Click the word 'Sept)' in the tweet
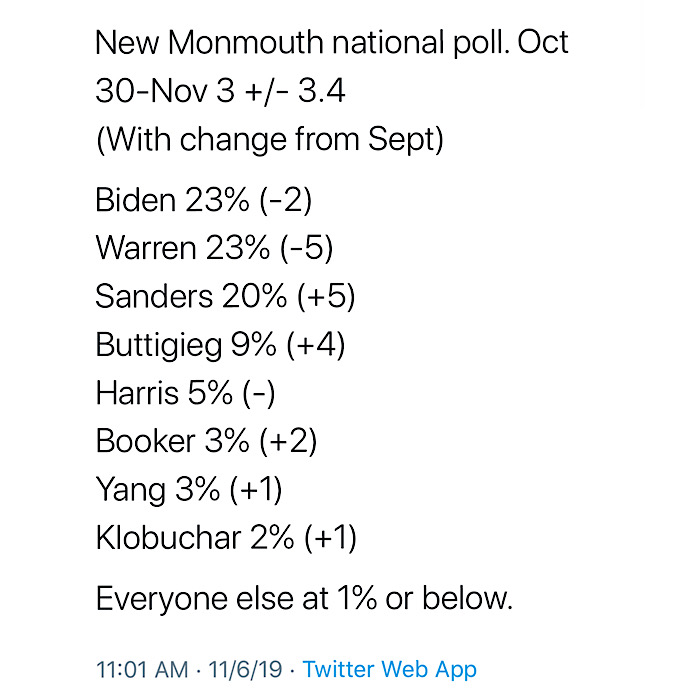The image size is (700, 700). [x=406, y=140]
